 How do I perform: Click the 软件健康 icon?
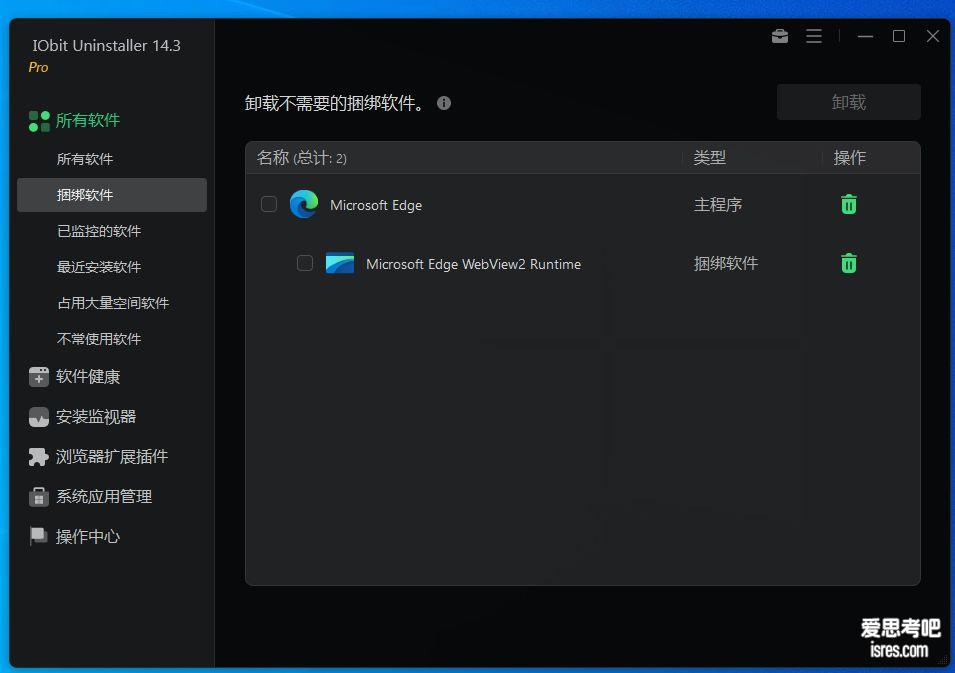[x=39, y=376]
